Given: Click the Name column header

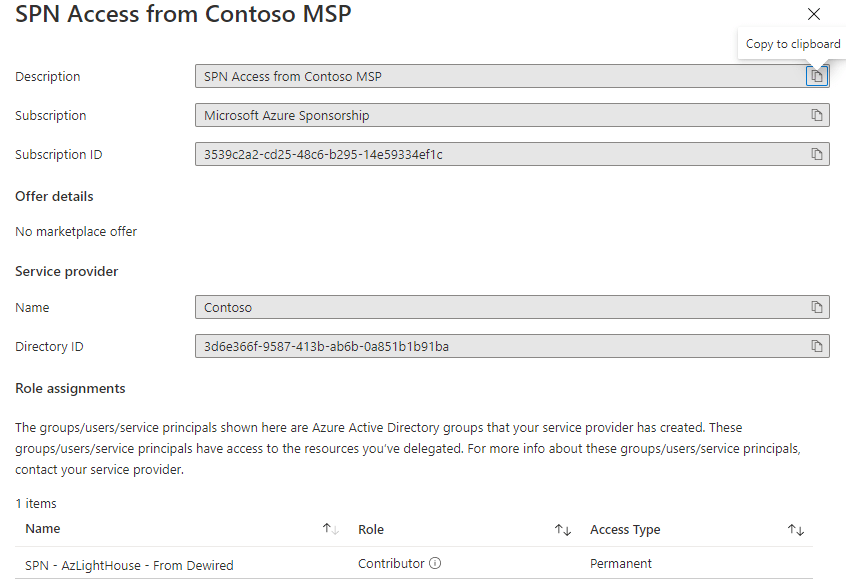Looking at the screenshot, I should pyautogui.click(x=43, y=529).
